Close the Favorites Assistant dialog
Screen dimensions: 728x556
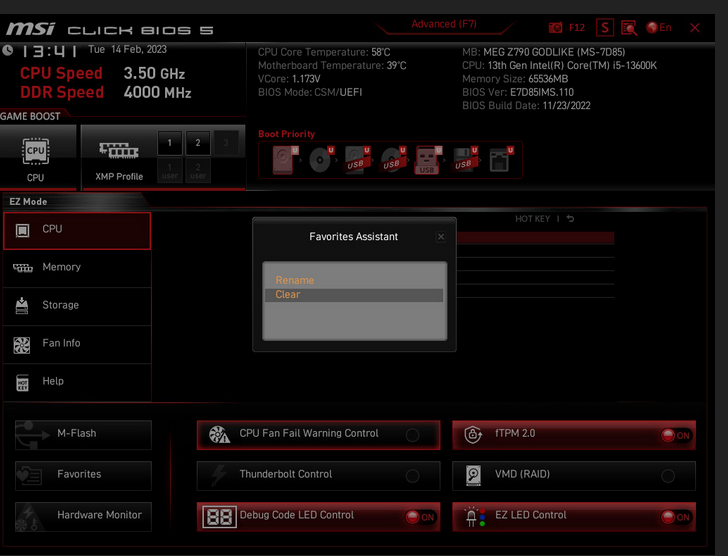coord(441,237)
